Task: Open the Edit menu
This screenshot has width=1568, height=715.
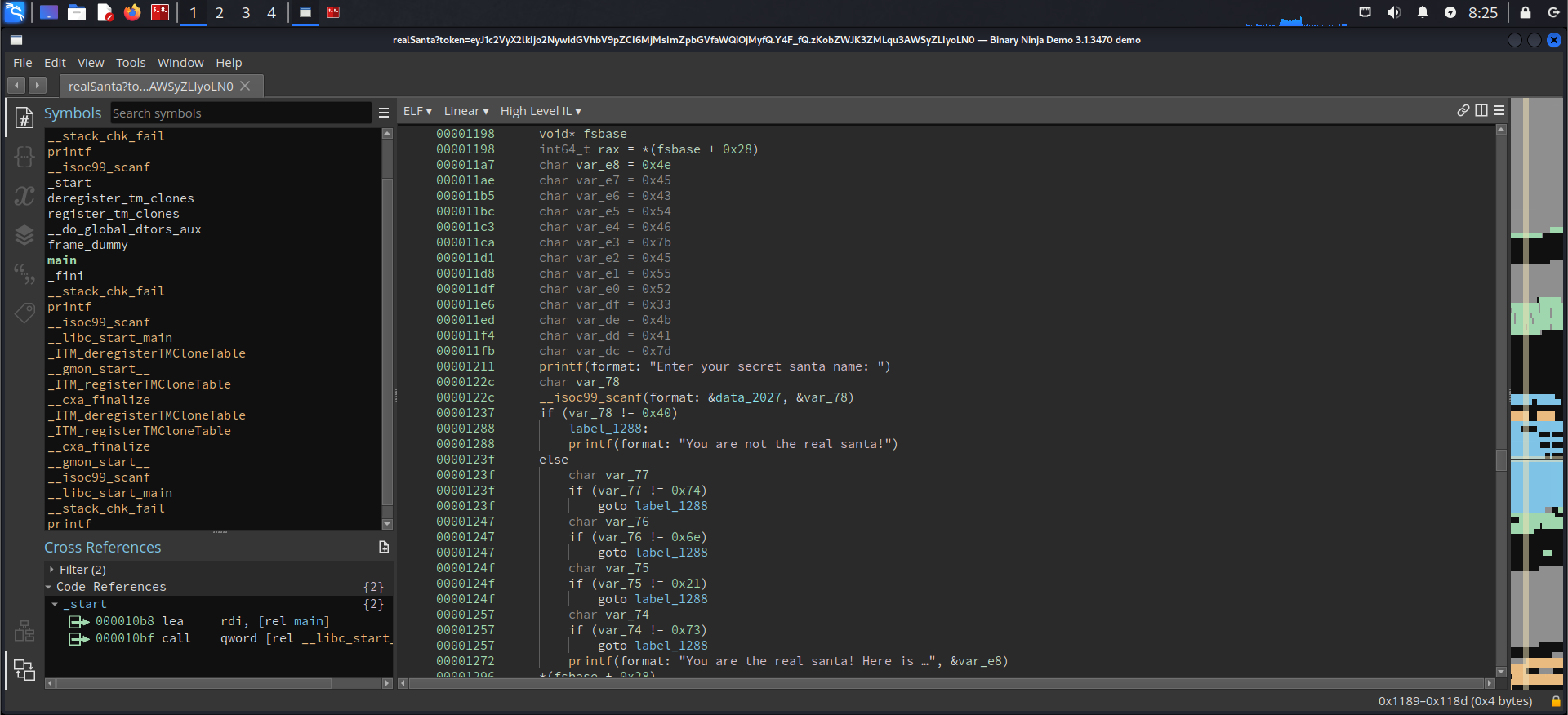Action: (x=56, y=63)
